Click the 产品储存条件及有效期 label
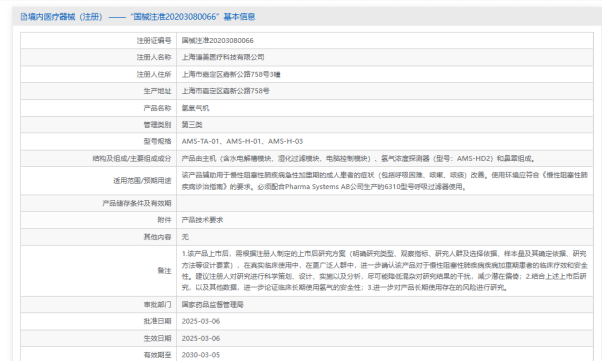The width and height of the screenshot is (602, 361). tap(137, 203)
